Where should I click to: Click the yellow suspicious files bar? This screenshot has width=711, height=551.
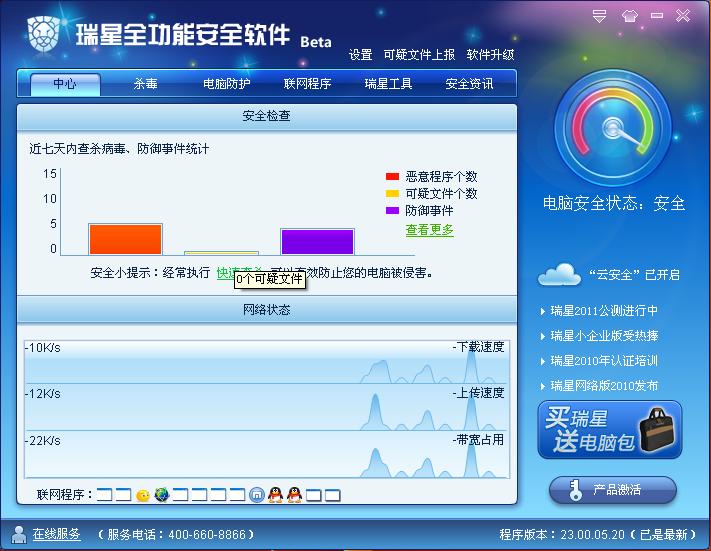(221, 253)
